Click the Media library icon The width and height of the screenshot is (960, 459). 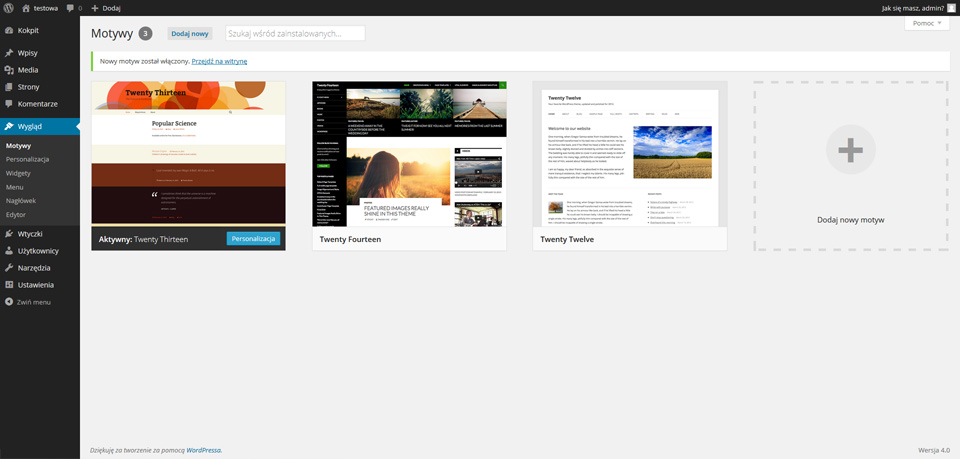(9, 70)
